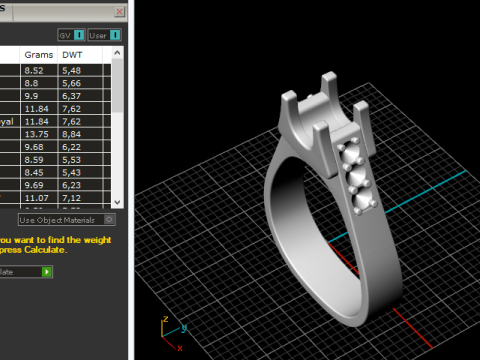Click the DWT column header
The image size is (480, 360).
[80, 55]
